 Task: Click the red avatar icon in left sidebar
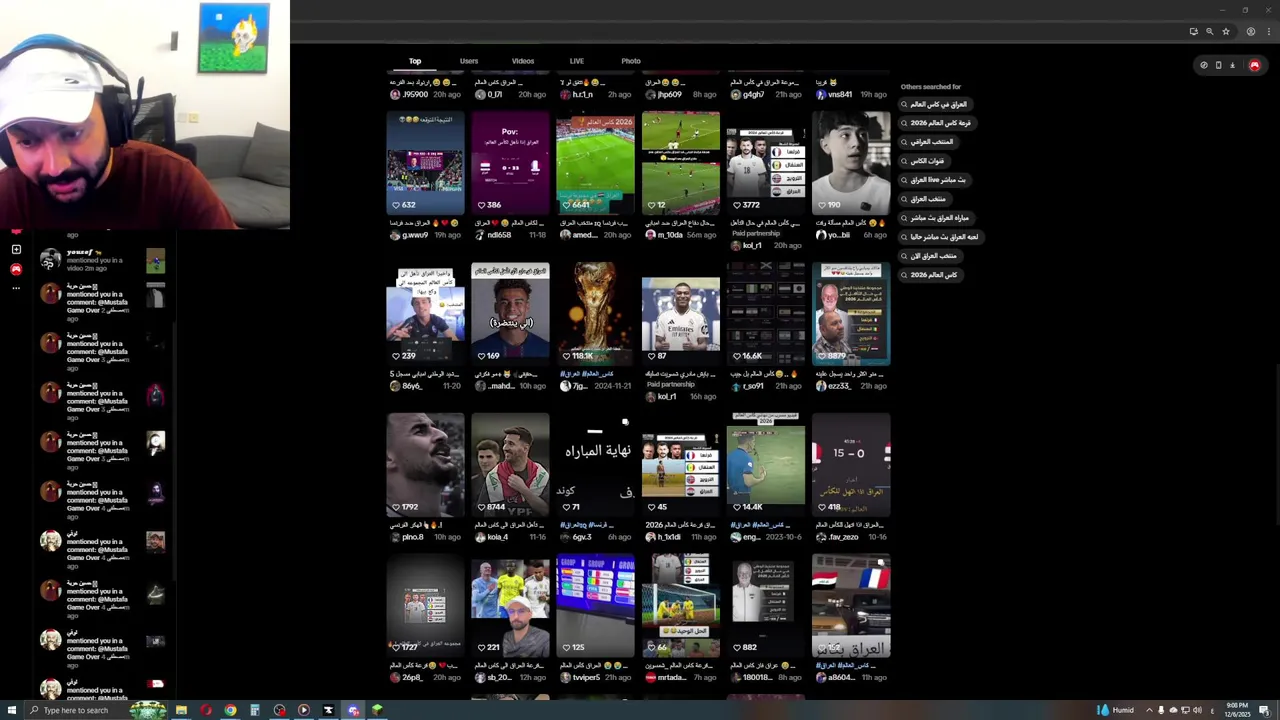[16, 269]
